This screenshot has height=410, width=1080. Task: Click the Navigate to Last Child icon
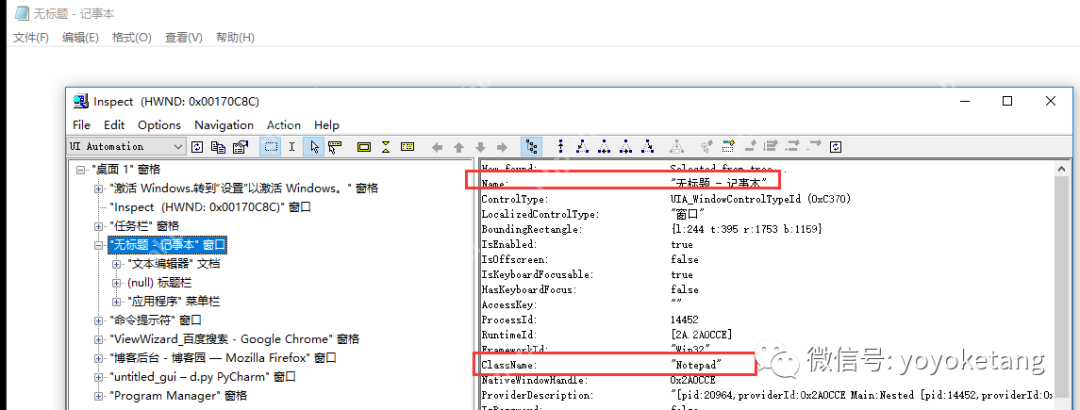[x=647, y=146]
